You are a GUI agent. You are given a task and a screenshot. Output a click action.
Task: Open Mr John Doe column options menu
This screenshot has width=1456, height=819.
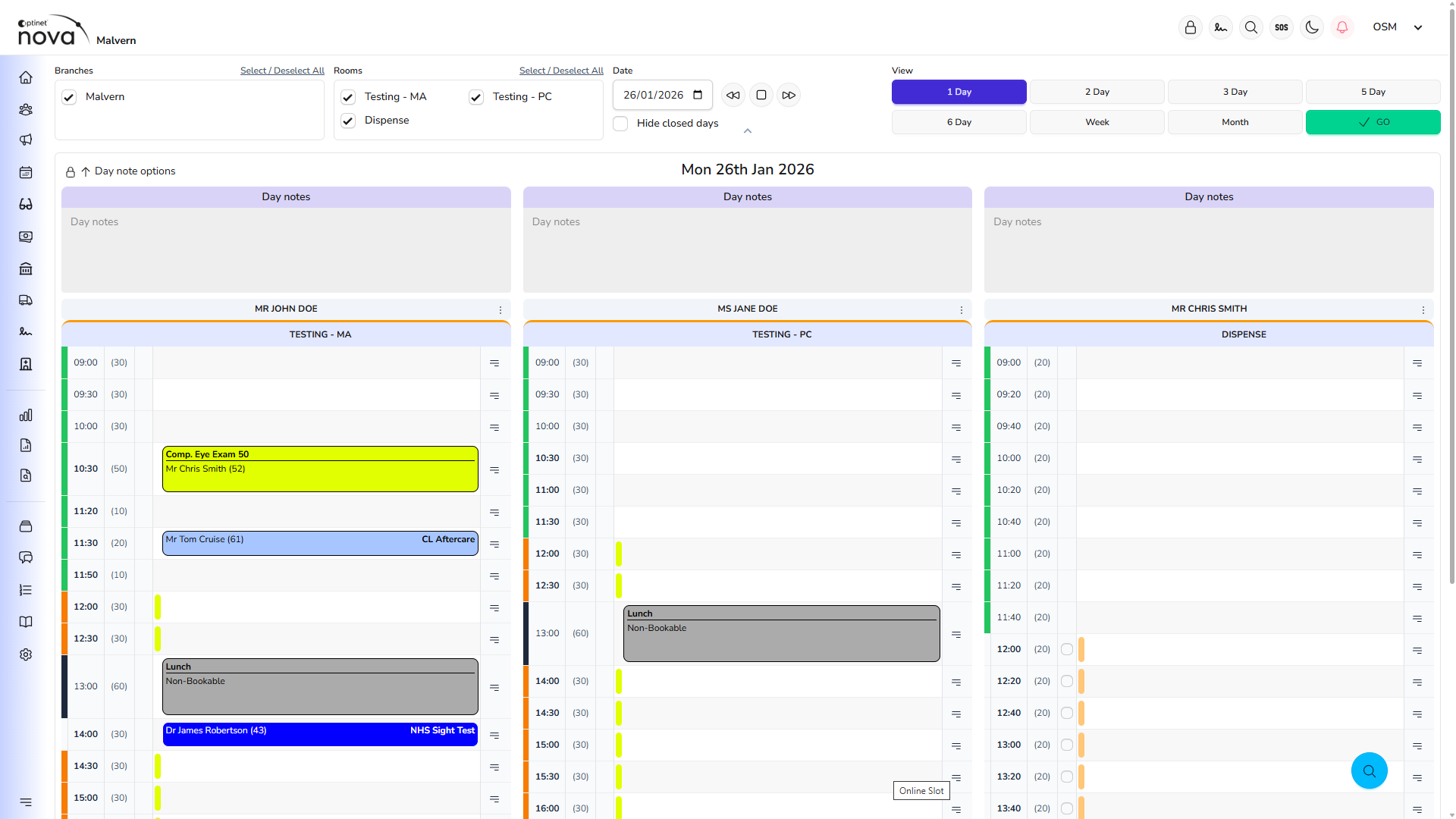click(x=500, y=309)
